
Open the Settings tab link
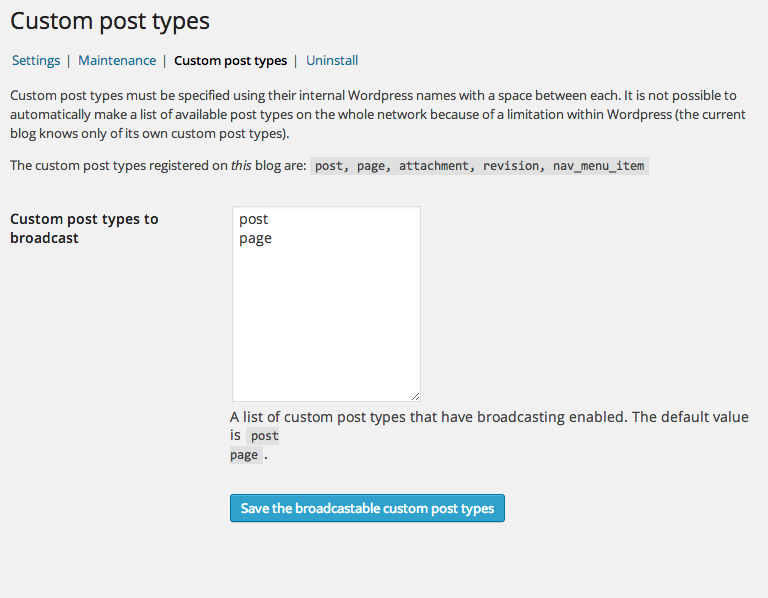point(36,60)
